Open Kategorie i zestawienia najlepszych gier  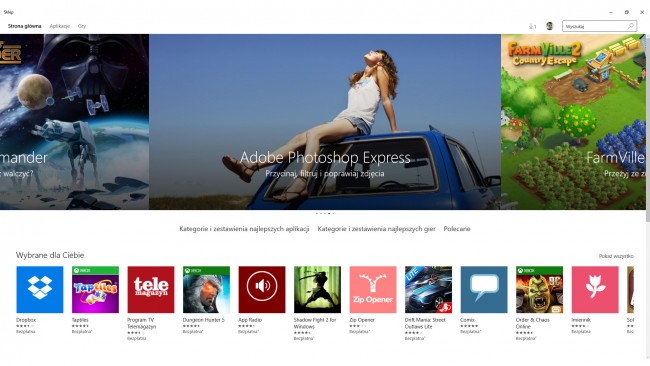pyautogui.click(x=376, y=229)
